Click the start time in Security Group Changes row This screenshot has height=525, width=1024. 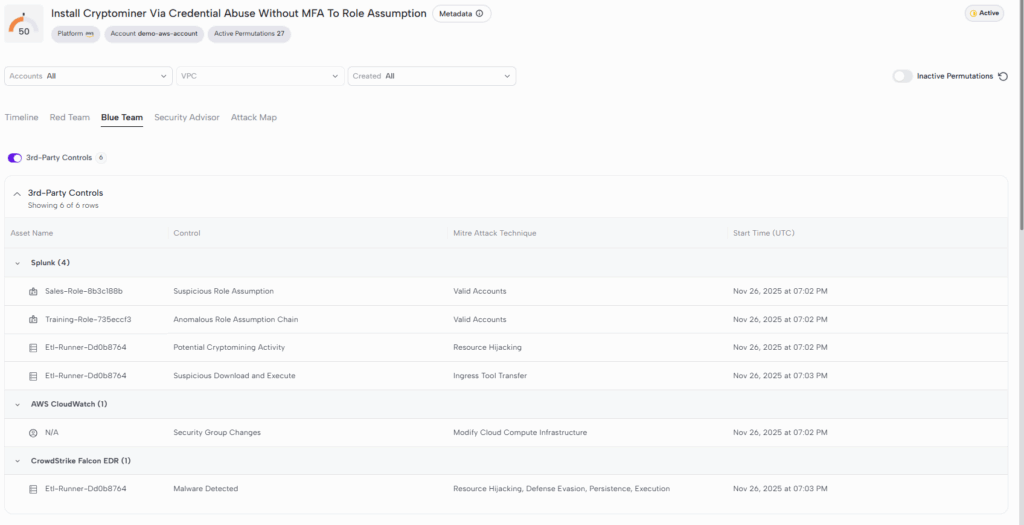(x=780, y=432)
